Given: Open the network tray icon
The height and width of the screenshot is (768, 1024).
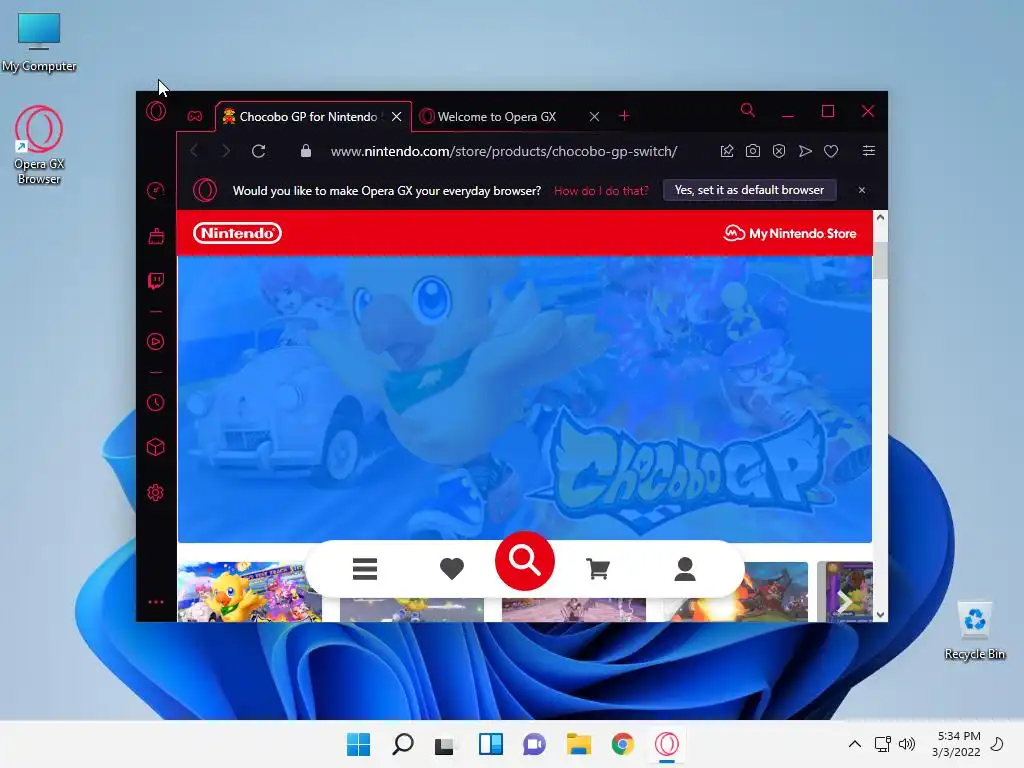Looking at the screenshot, I should (x=882, y=744).
